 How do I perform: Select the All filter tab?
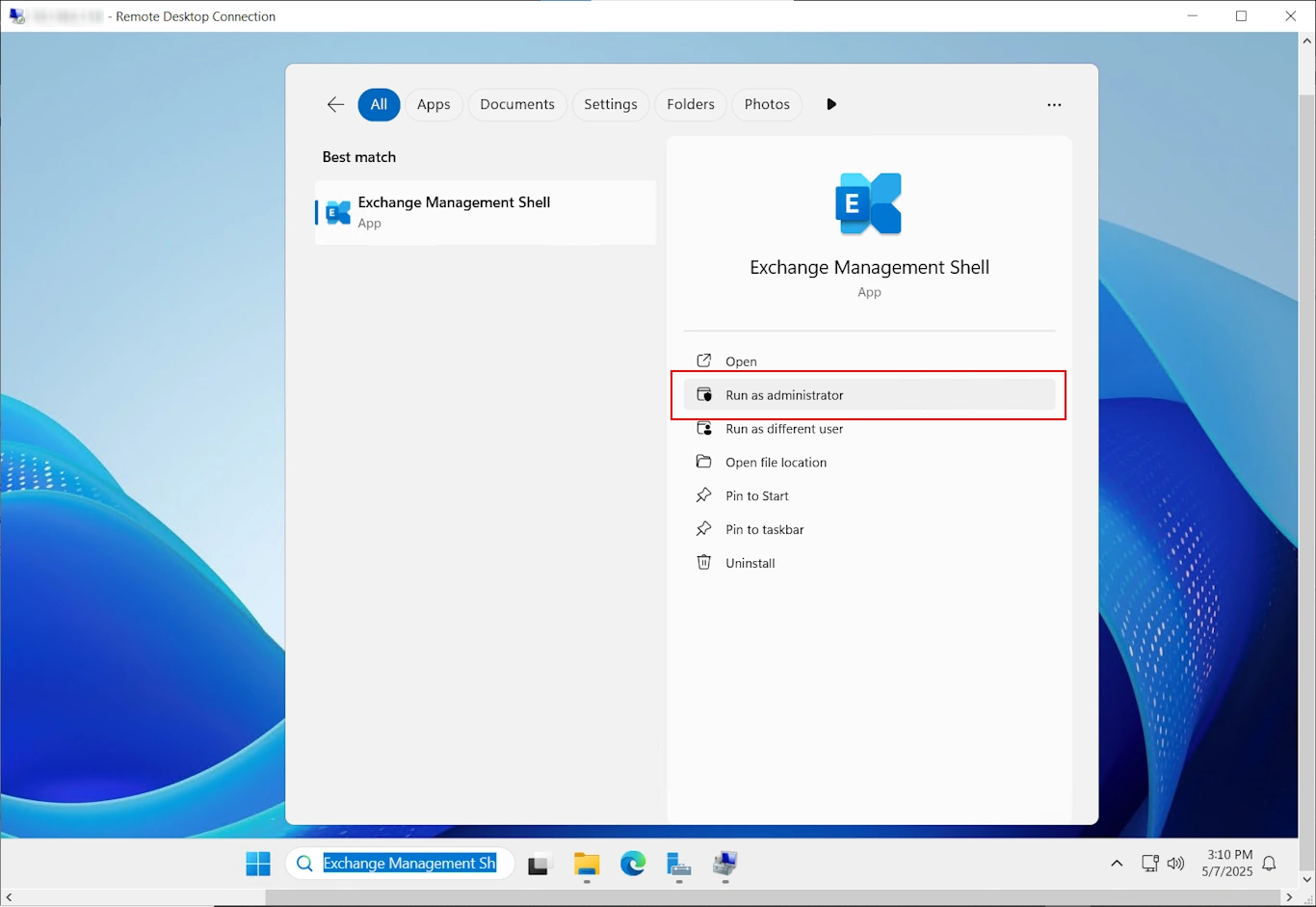tap(379, 104)
